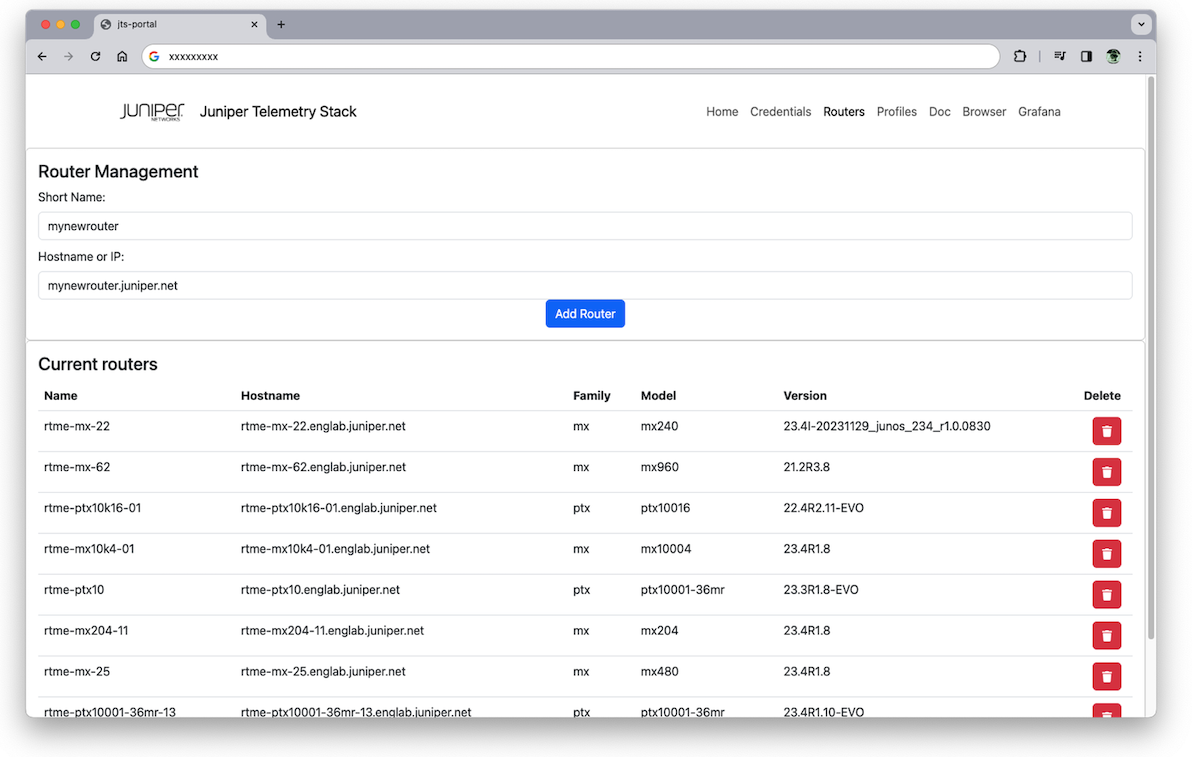Click the browser profile avatar
This screenshot has height=757, width=1200.
pyautogui.click(x=1113, y=56)
